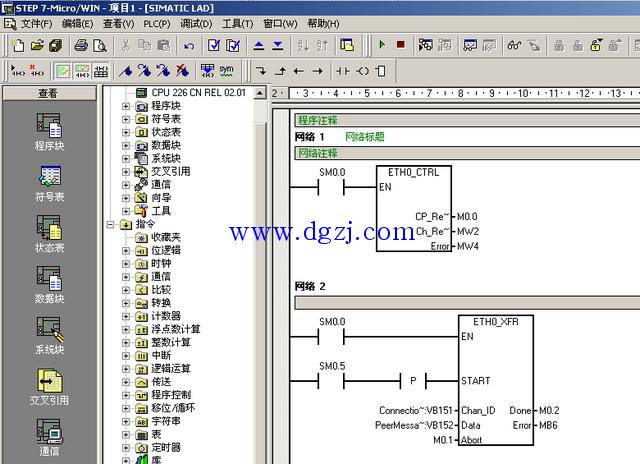640x464 pixels.
Task: Insert a network with toolbar icon
Action: coord(18,71)
